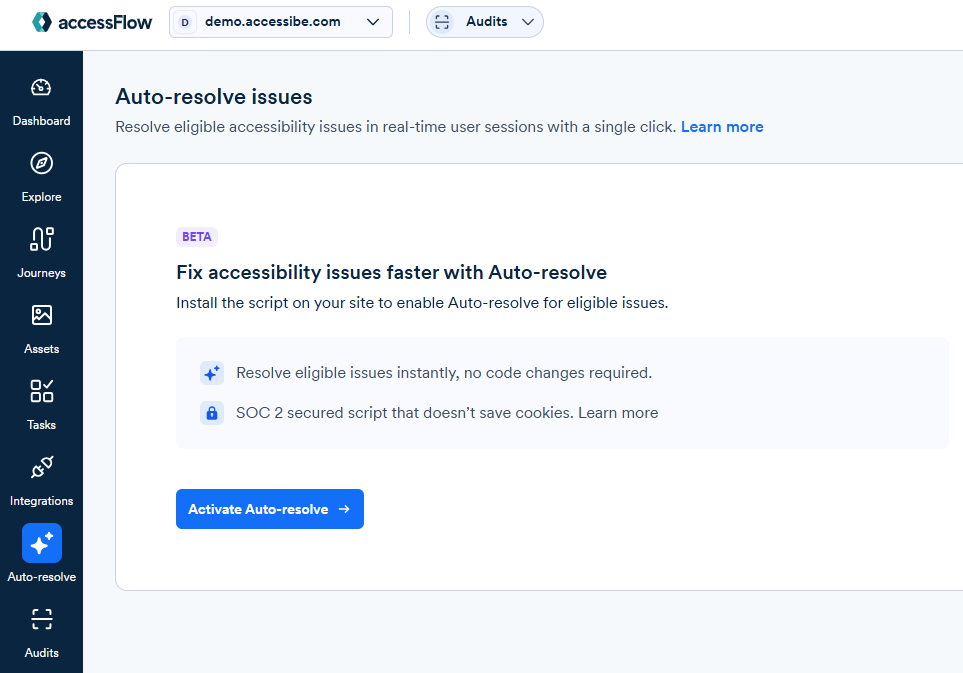
Task: Click the arrow inside Activate Auto-resolve button
Action: pos(345,509)
